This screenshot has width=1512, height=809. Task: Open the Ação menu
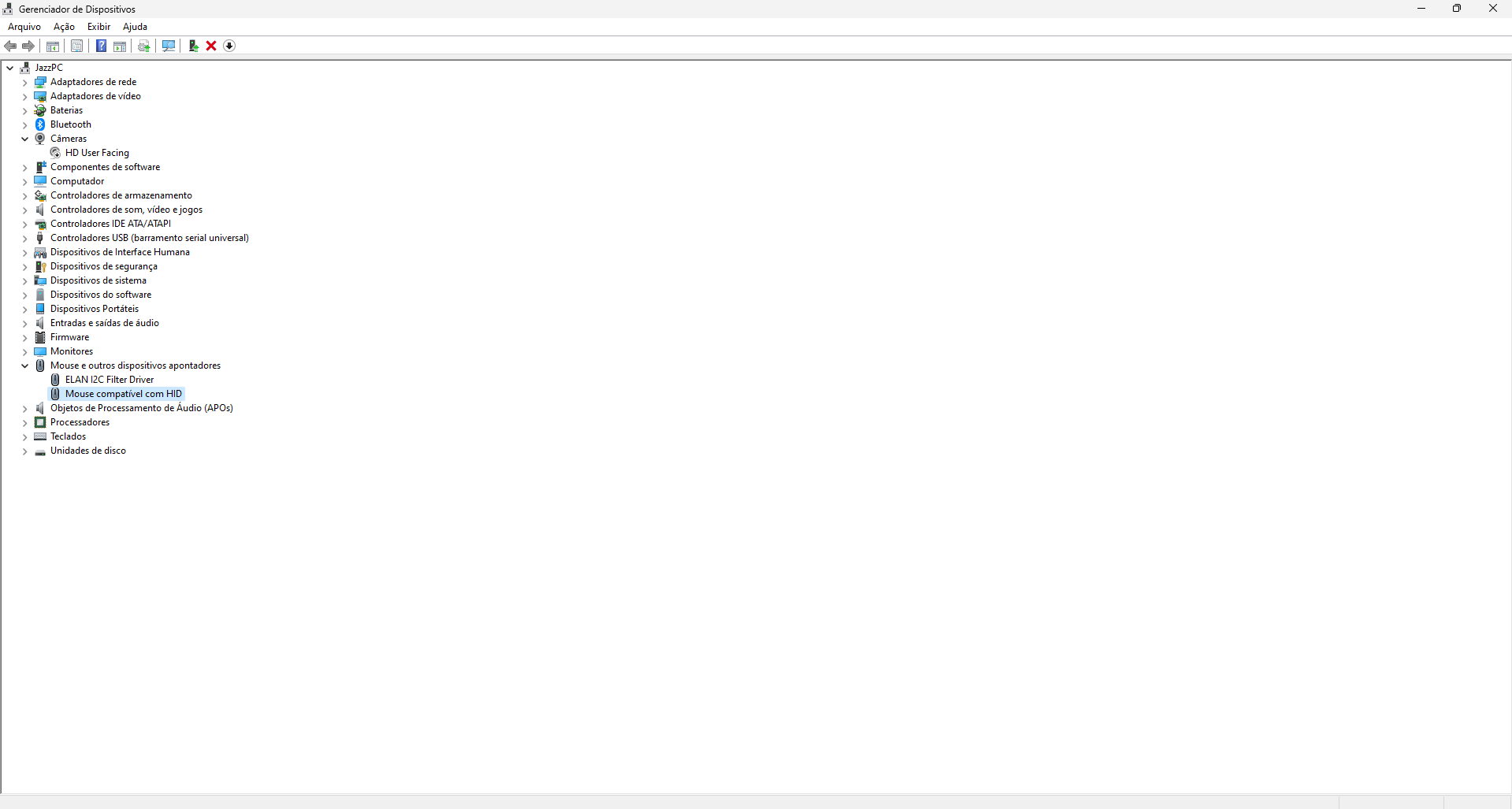[64, 27]
